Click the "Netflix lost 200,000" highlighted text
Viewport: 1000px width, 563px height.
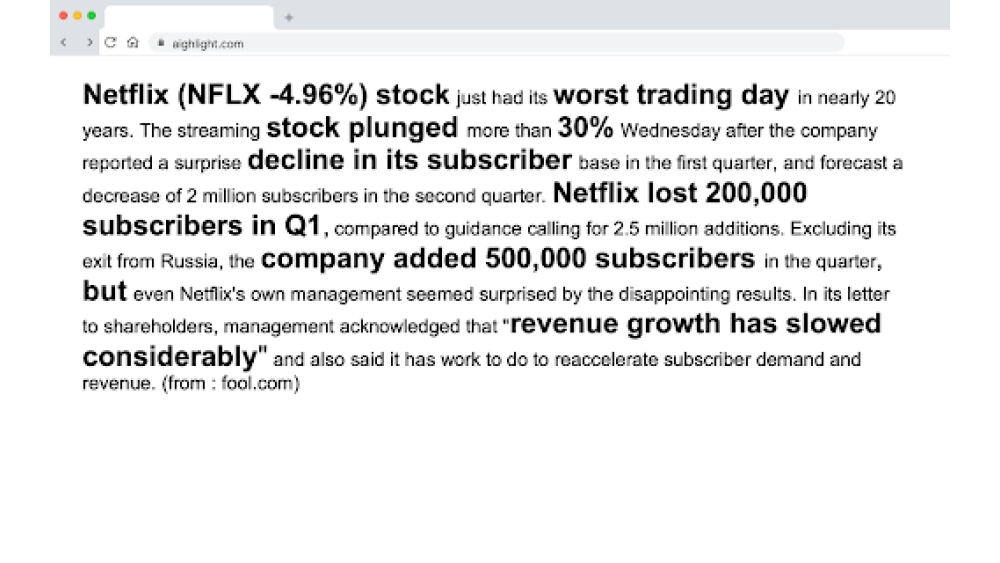(x=679, y=192)
